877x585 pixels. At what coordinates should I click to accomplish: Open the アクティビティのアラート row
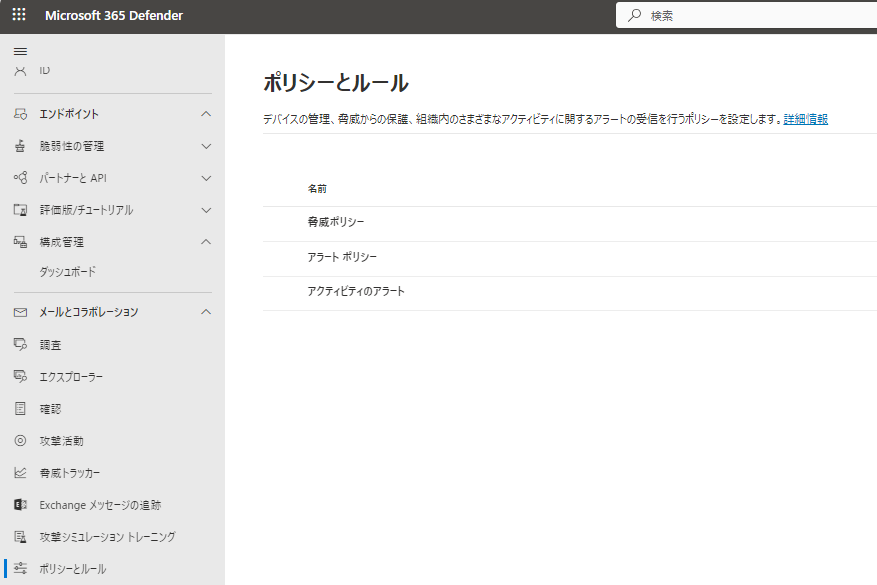tap(356, 291)
